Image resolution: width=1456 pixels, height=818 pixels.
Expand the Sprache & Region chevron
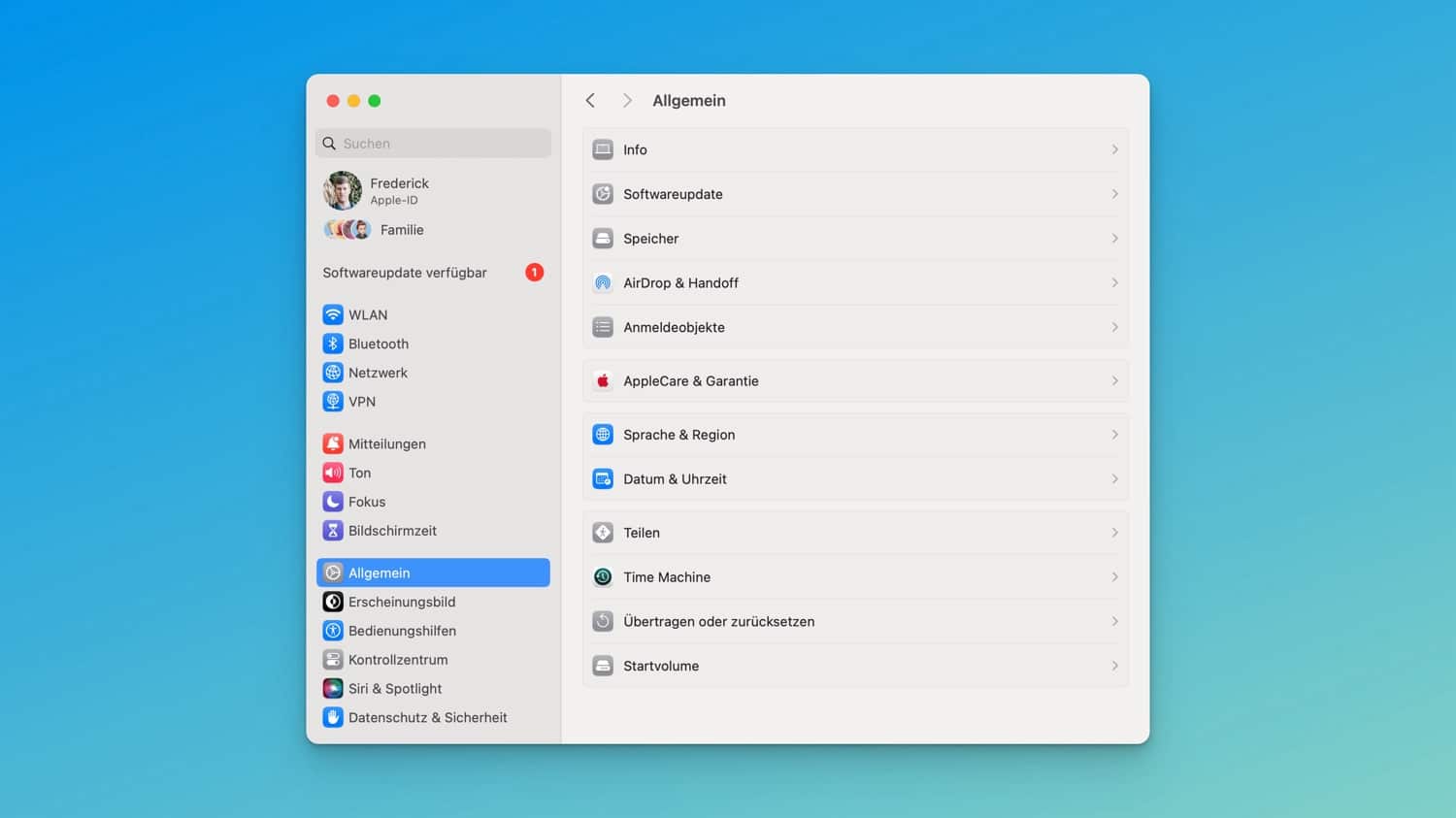coord(1114,435)
